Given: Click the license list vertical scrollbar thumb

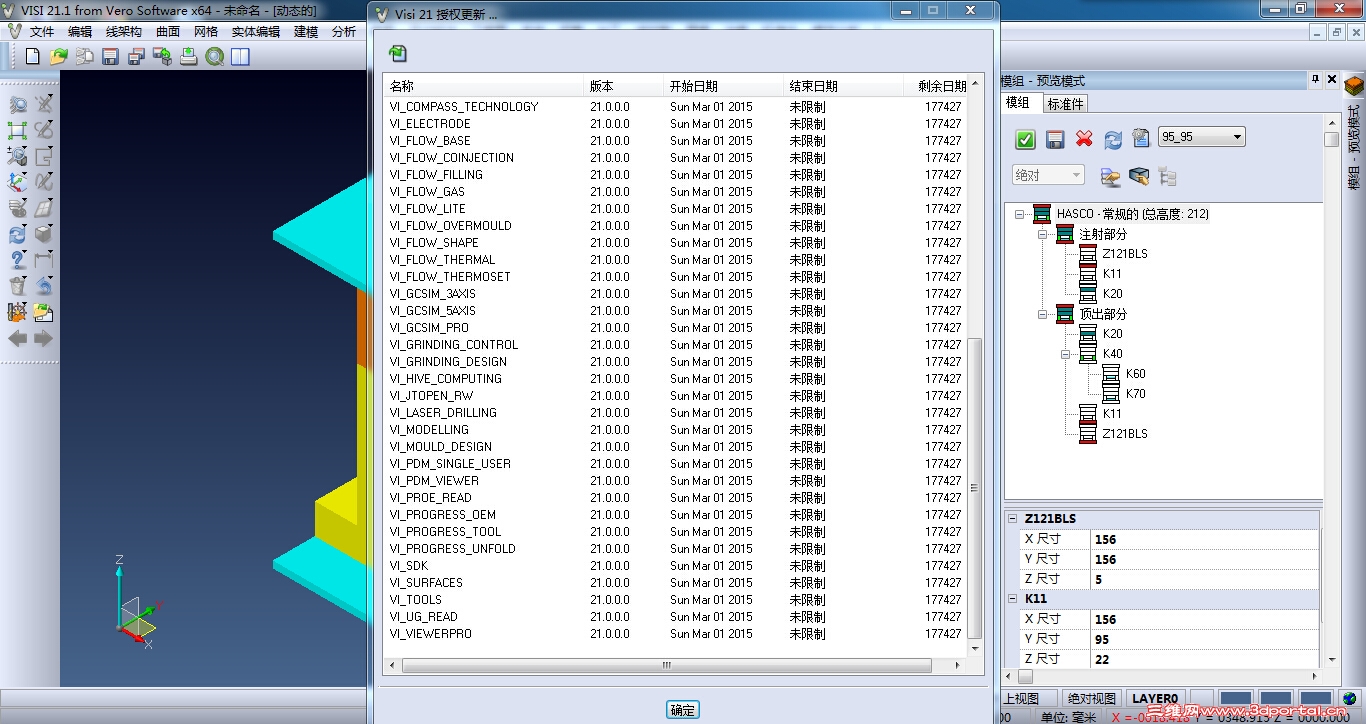Looking at the screenshot, I should pyautogui.click(x=976, y=488).
